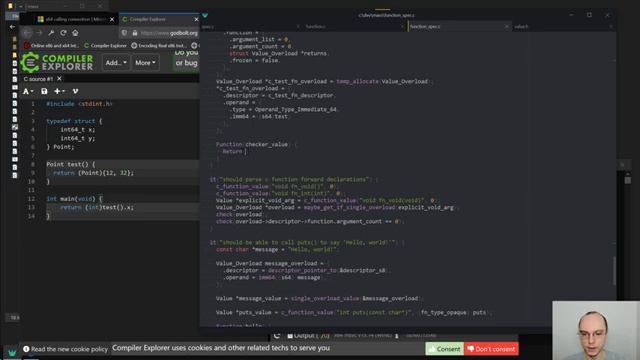This screenshot has width=640, height=360.
Task: Close the Compiler Explorer browser tab
Action: pos(196,19)
